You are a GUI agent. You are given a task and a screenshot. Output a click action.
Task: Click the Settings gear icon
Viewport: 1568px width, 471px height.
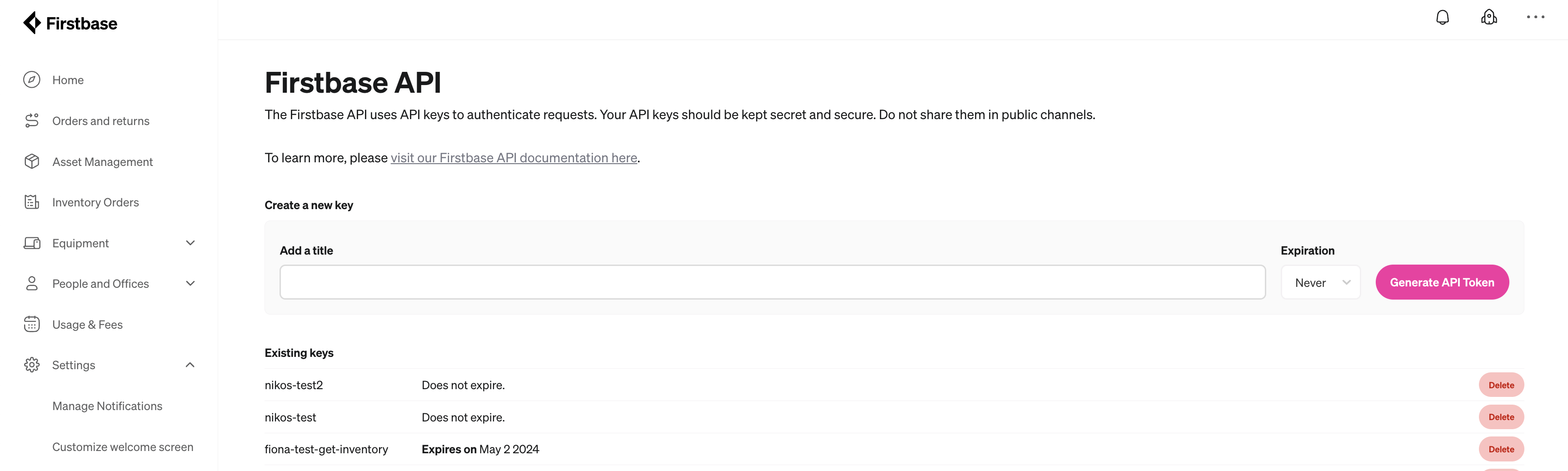coord(32,365)
